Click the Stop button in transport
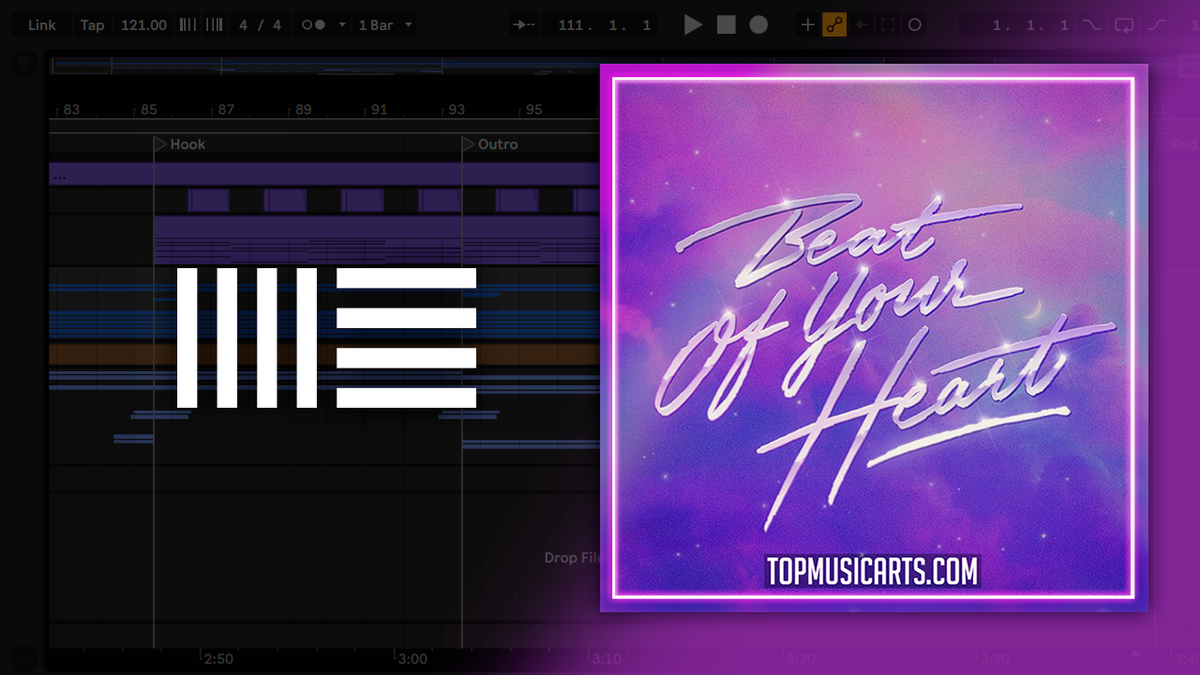This screenshot has width=1200, height=675. 726,25
